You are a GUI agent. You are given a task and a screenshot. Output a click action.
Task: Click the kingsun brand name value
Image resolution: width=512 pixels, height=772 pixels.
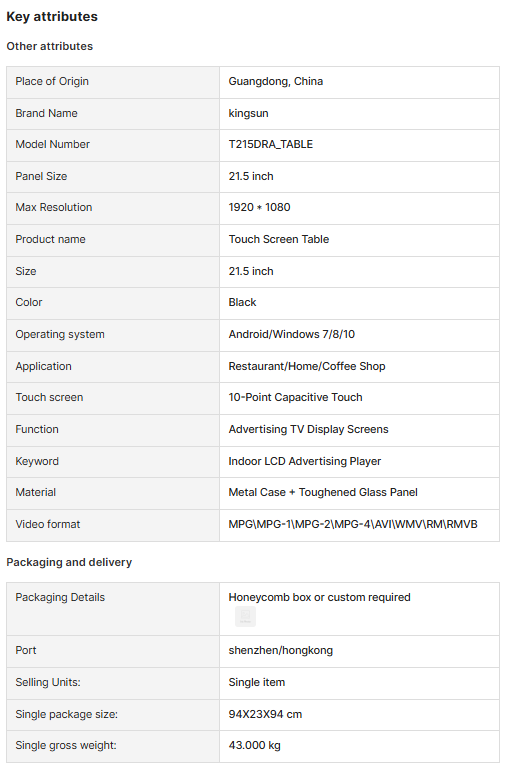248,113
